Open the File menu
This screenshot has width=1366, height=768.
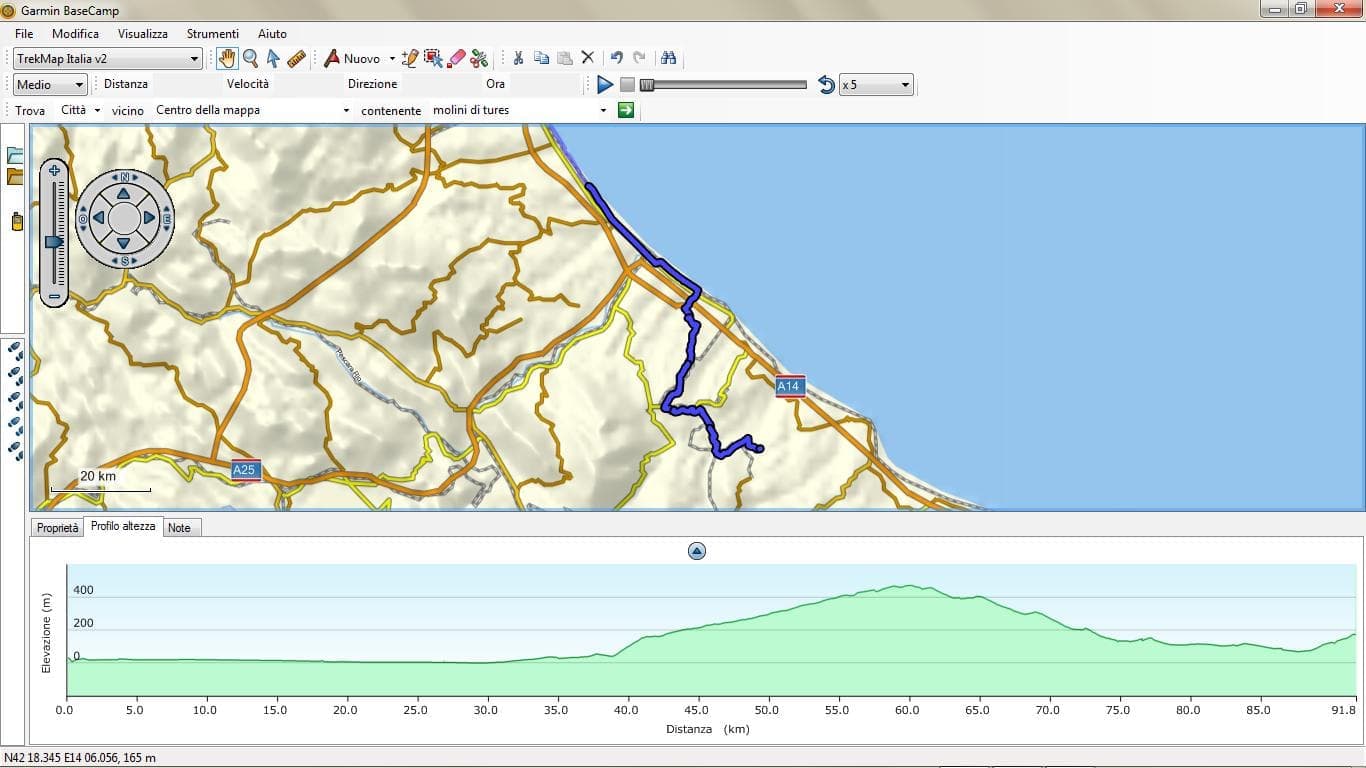click(24, 34)
